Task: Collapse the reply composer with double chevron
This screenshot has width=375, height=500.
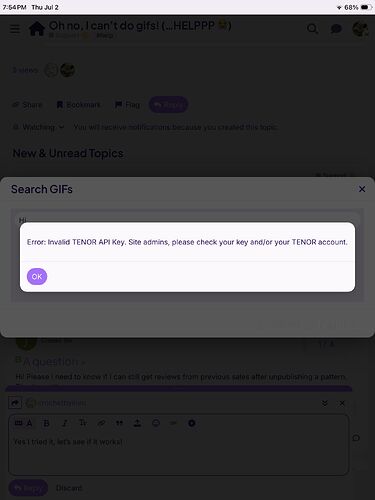Action: tap(325, 403)
